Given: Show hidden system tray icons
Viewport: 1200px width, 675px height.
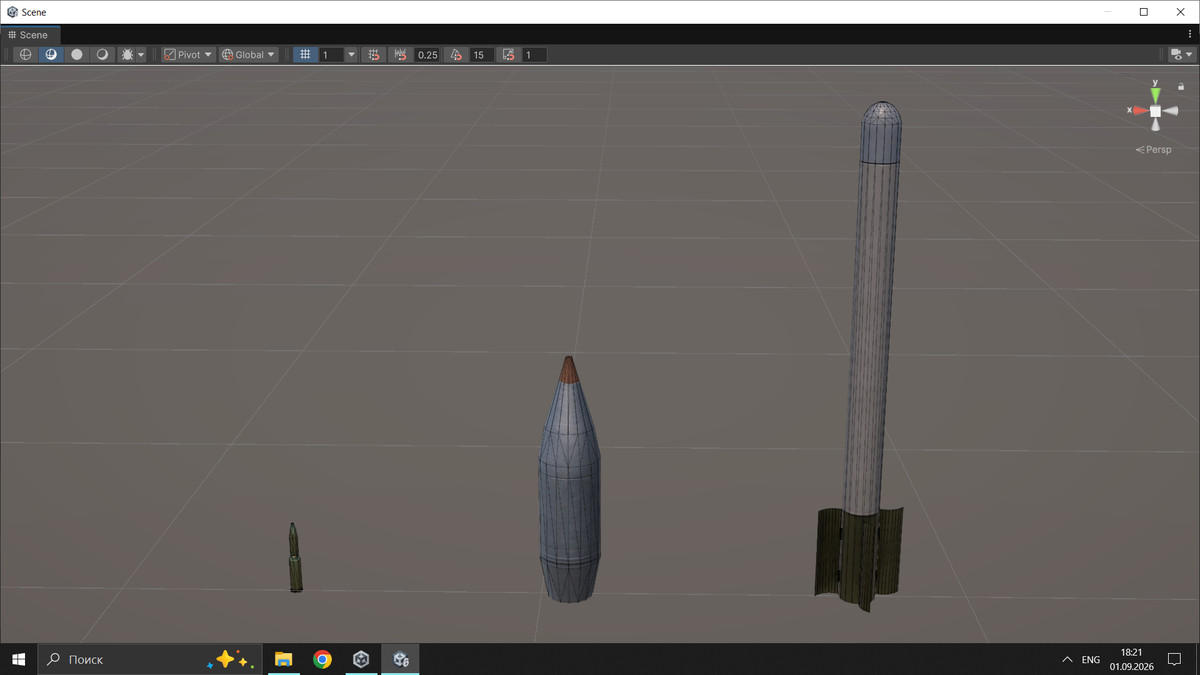Looking at the screenshot, I should (1066, 659).
